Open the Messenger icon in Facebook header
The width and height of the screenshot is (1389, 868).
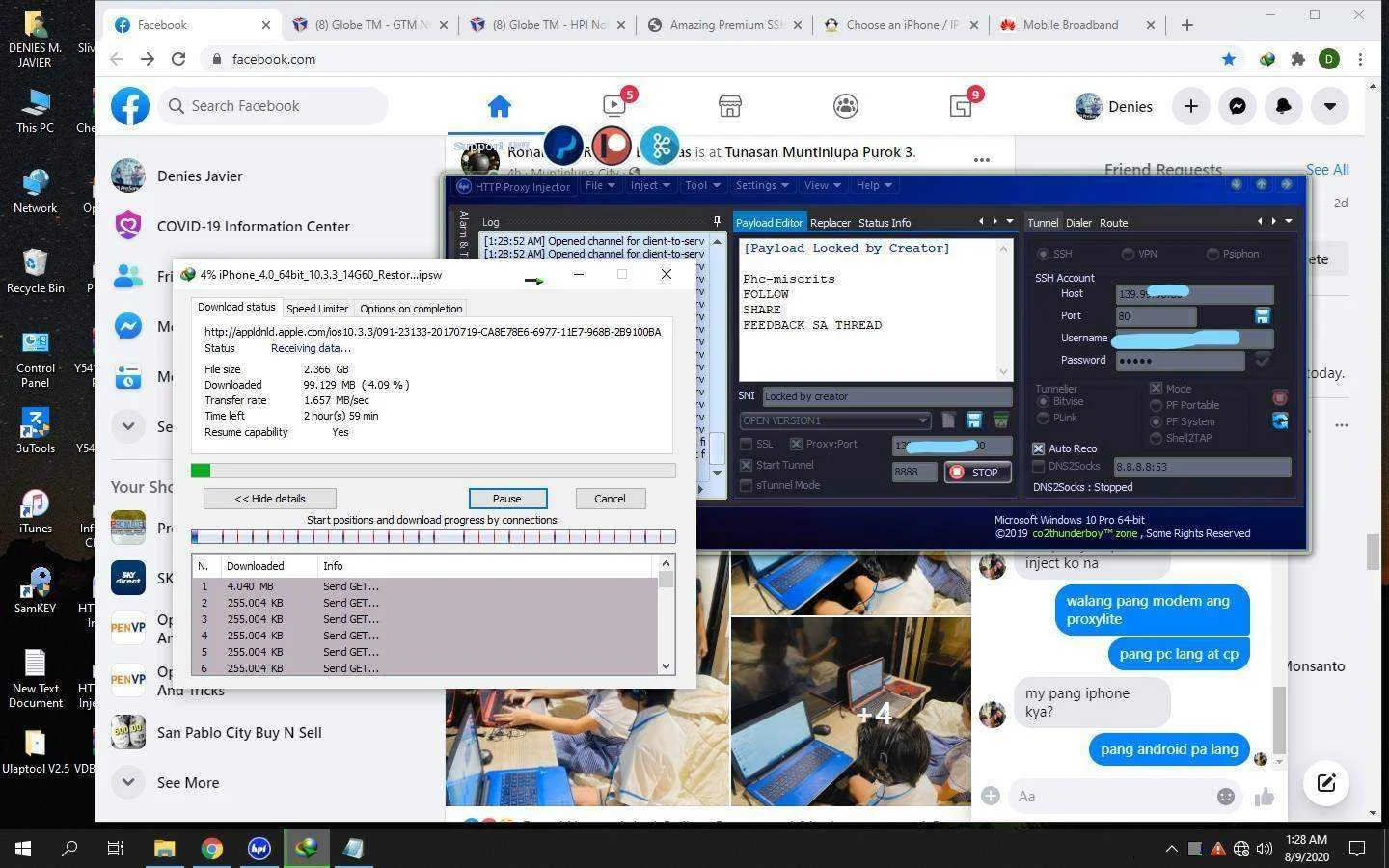point(1238,106)
